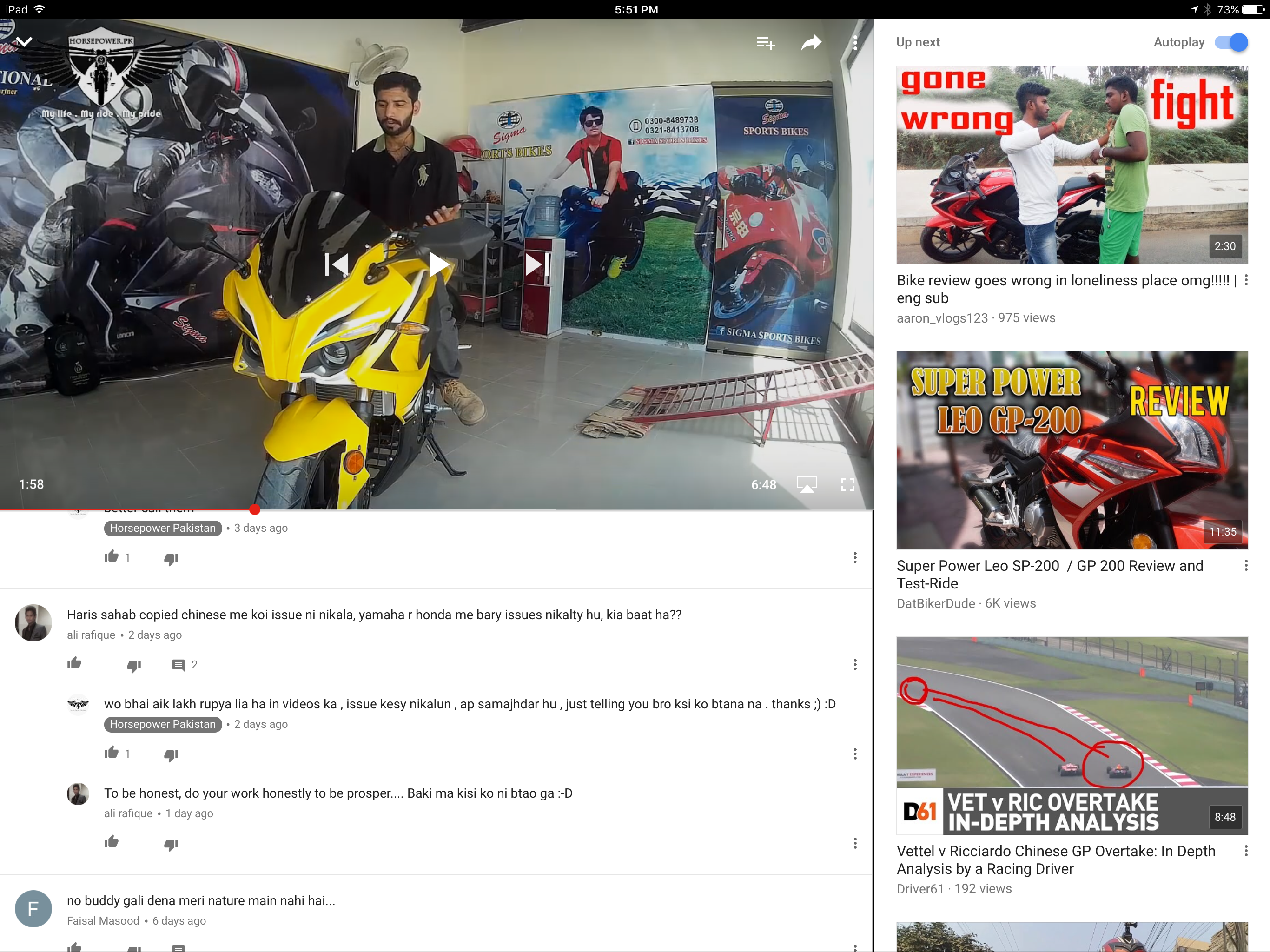Open options for 'wo bhai aik lakh' reply
Screen dimensions: 1270x952
click(x=855, y=754)
